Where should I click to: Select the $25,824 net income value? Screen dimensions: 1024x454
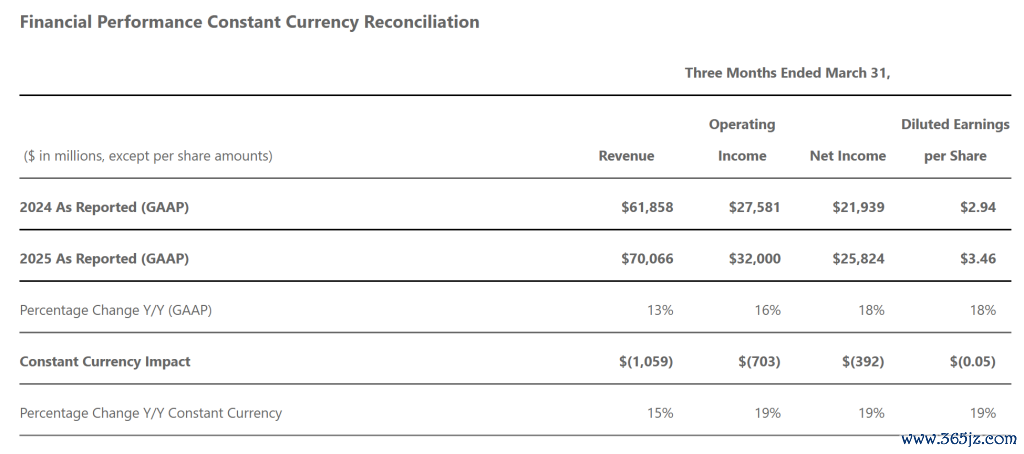click(858, 258)
